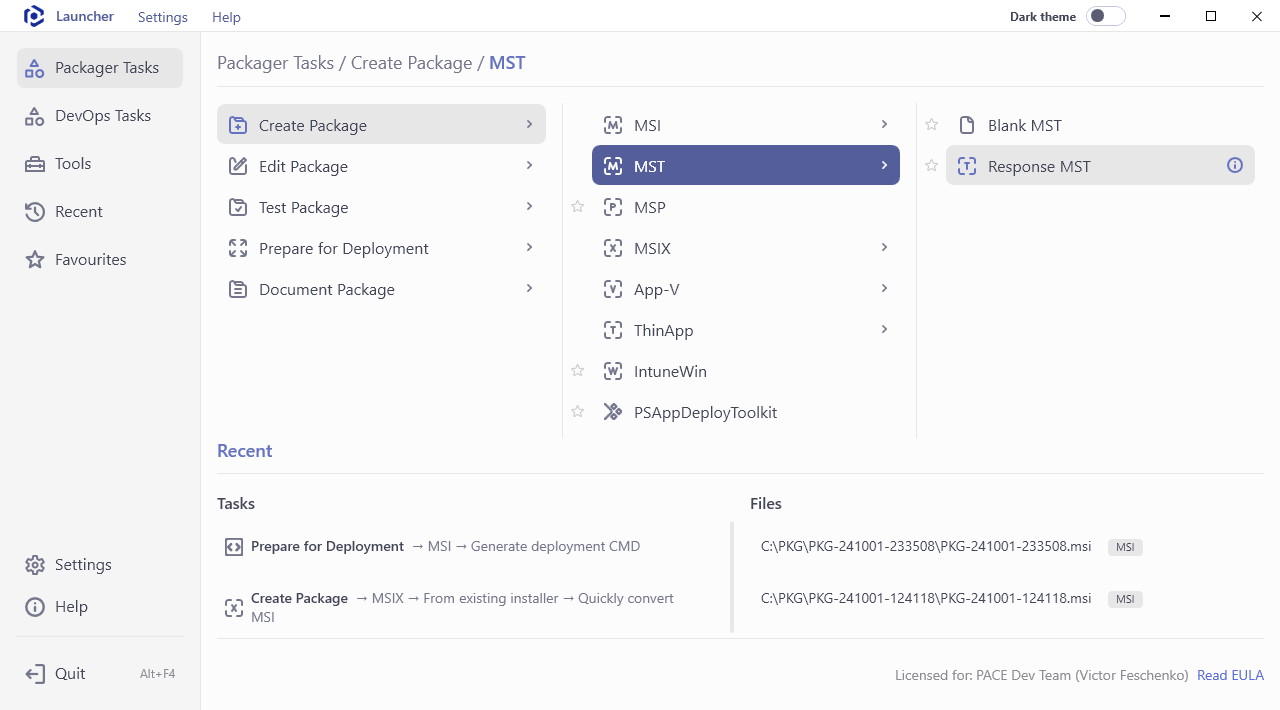1280x710 pixels.
Task: Expand the Create Package chevron
Action: coord(529,124)
